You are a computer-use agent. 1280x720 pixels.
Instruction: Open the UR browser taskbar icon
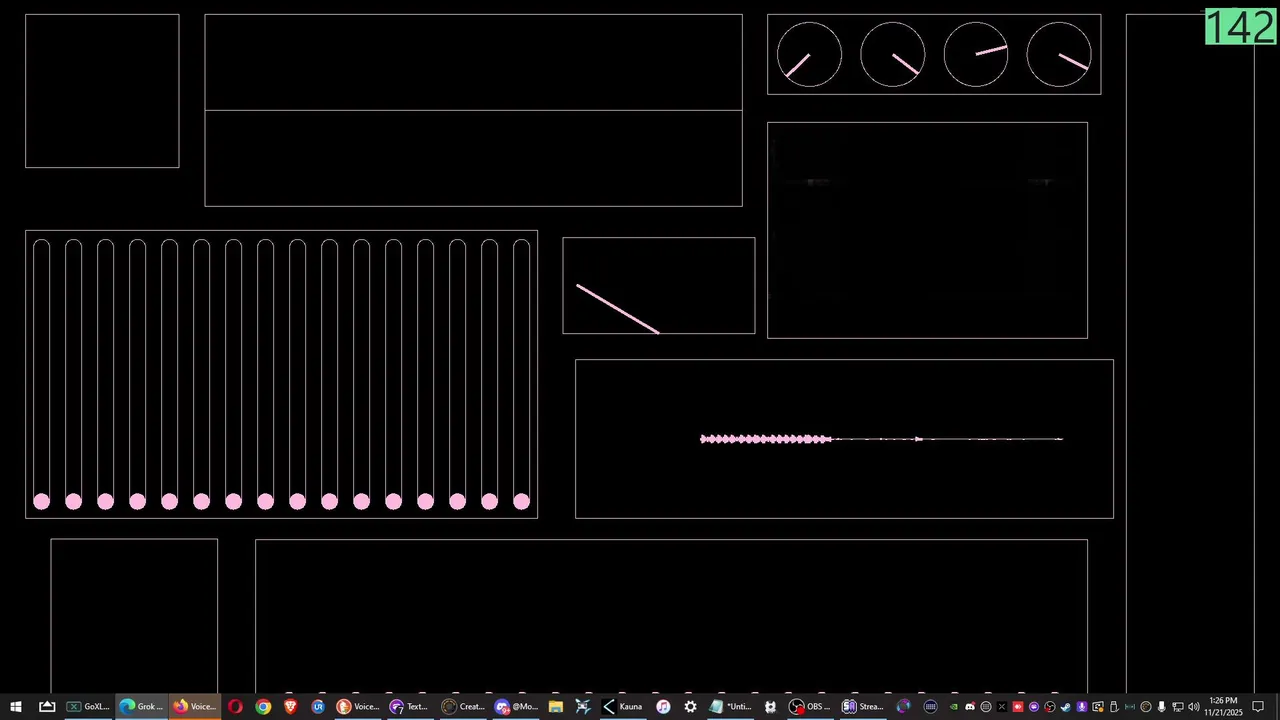click(318, 706)
